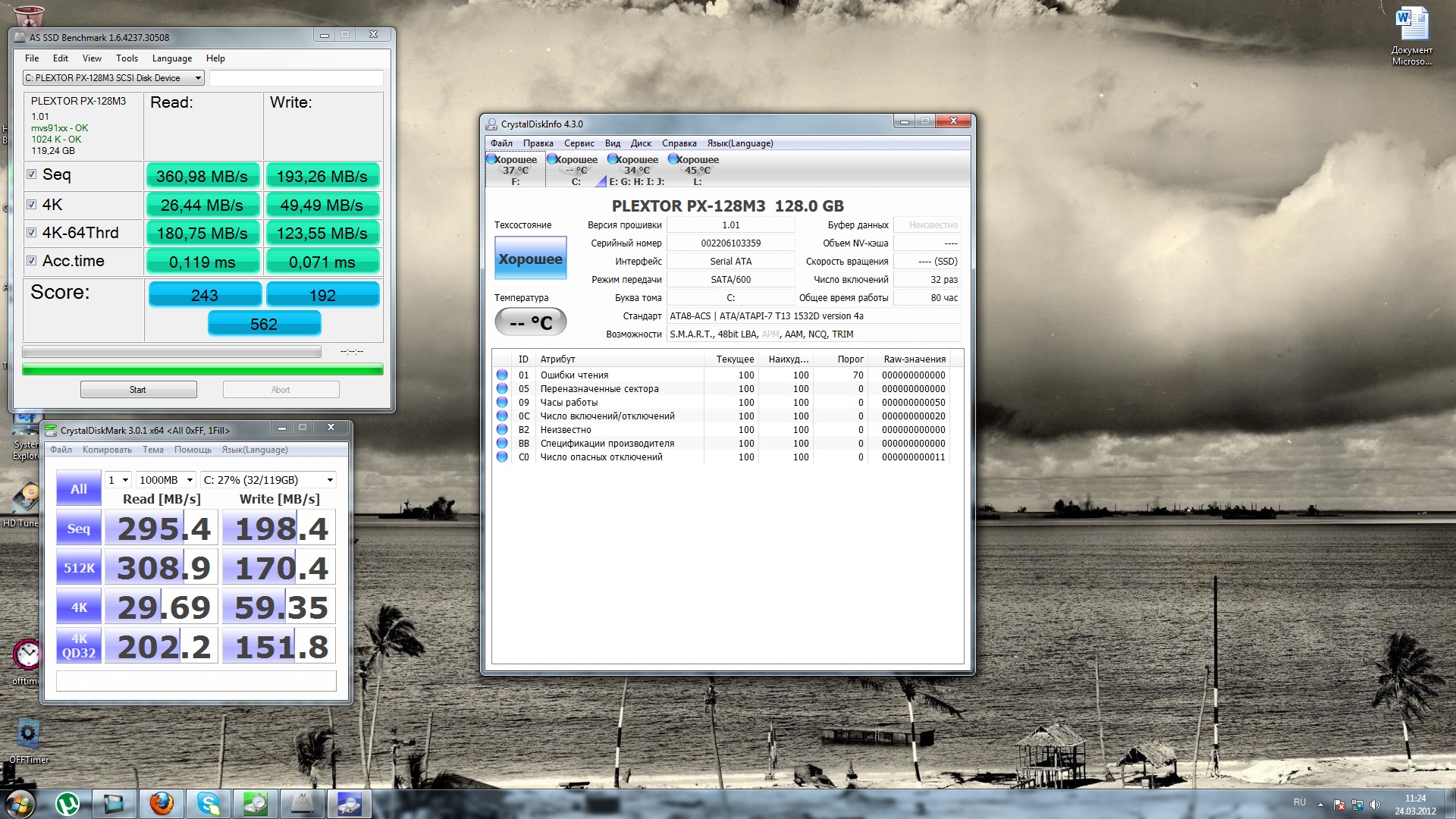
Task: Click the green progress bar in AS SSD
Action: point(202,369)
